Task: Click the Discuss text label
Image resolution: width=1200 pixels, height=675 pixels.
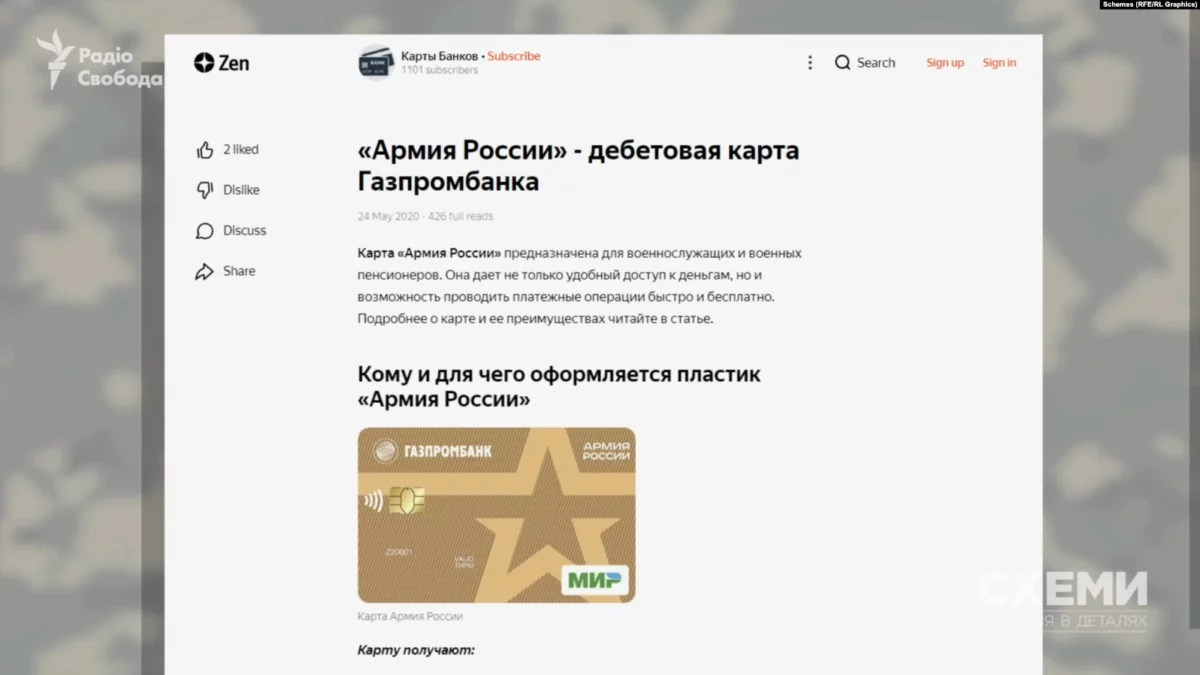Action: coord(245,231)
